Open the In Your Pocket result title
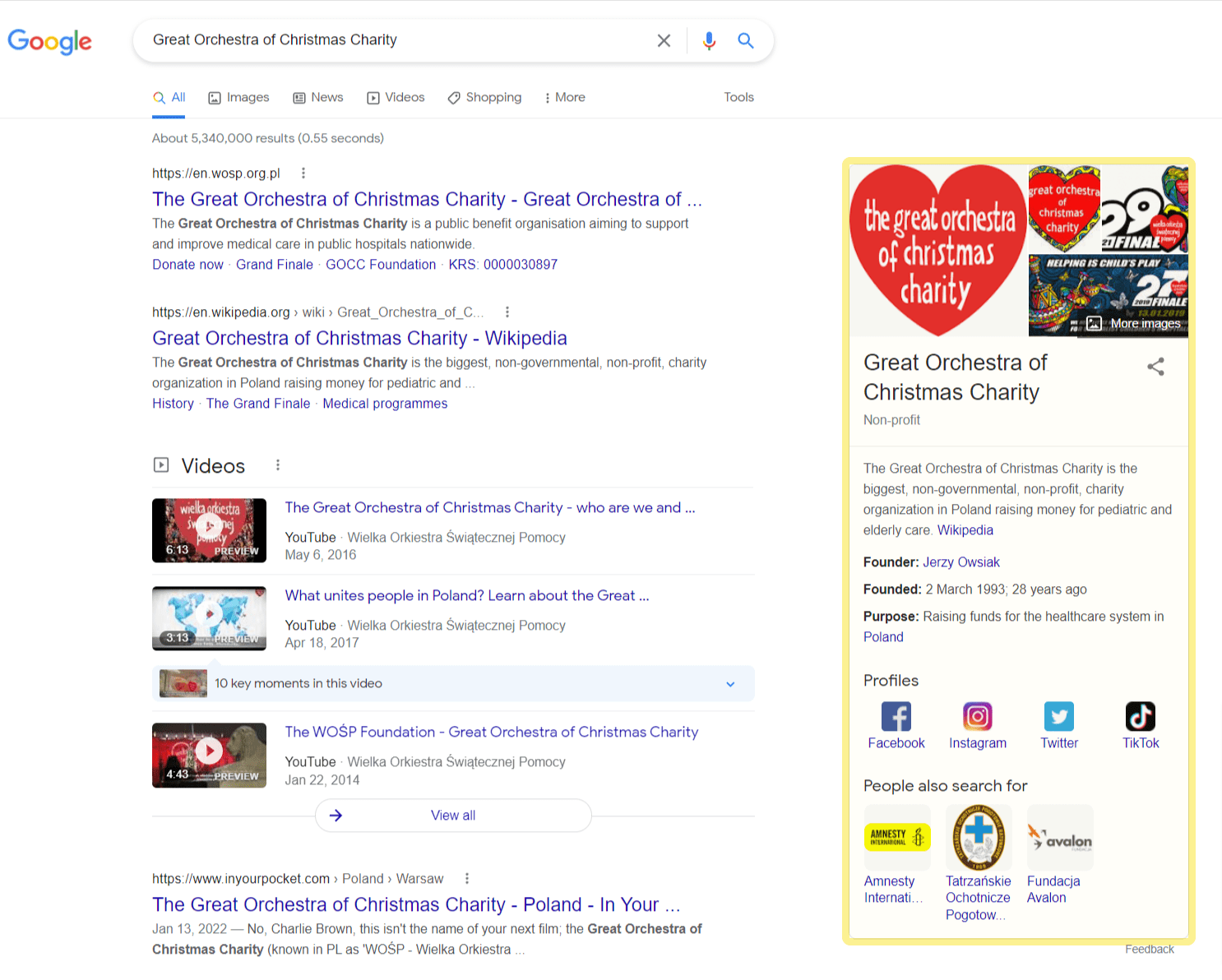The width and height of the screenshot is (1222, 980). 416,904
